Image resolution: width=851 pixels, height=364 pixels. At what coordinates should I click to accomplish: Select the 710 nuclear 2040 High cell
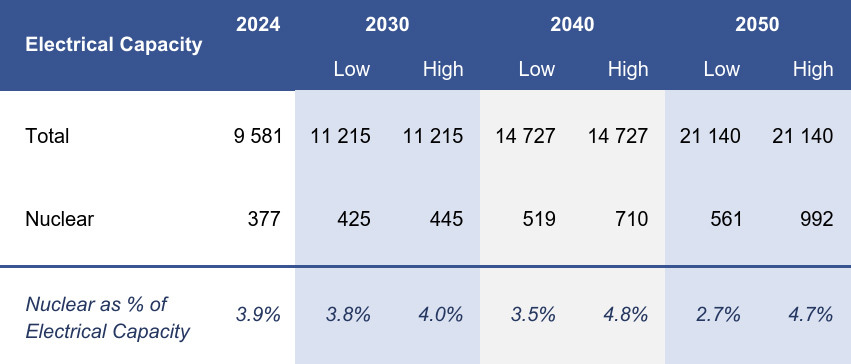click(631, 219)
